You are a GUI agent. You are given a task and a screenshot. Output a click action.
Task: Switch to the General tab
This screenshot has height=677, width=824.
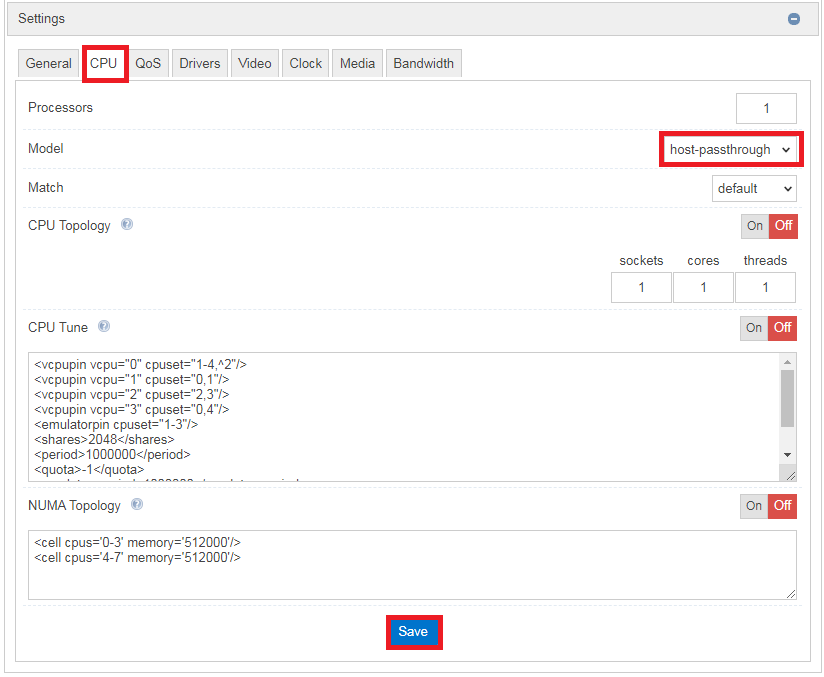48,63
